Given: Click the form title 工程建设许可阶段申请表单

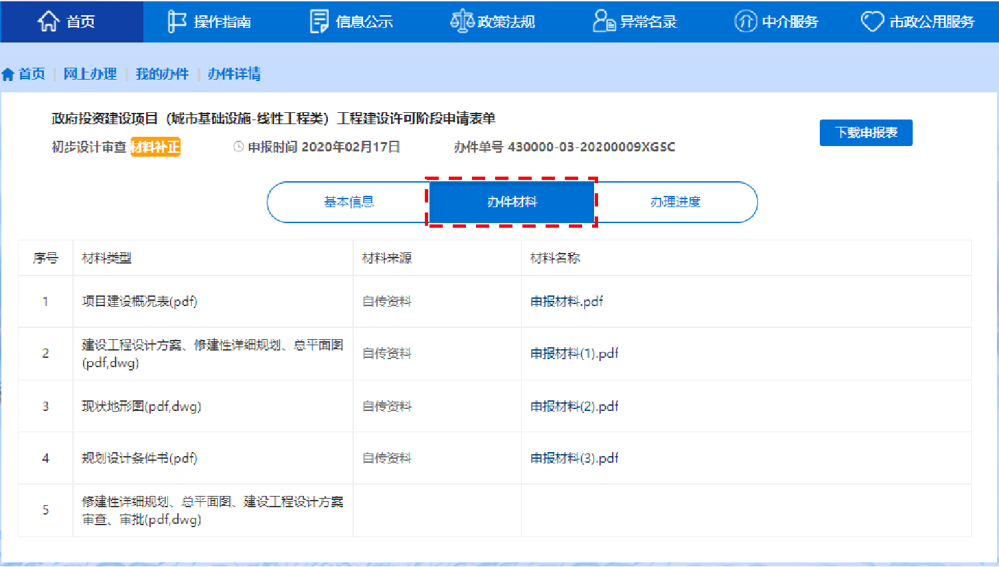Looking at the screenshot, I should point(416,118).
